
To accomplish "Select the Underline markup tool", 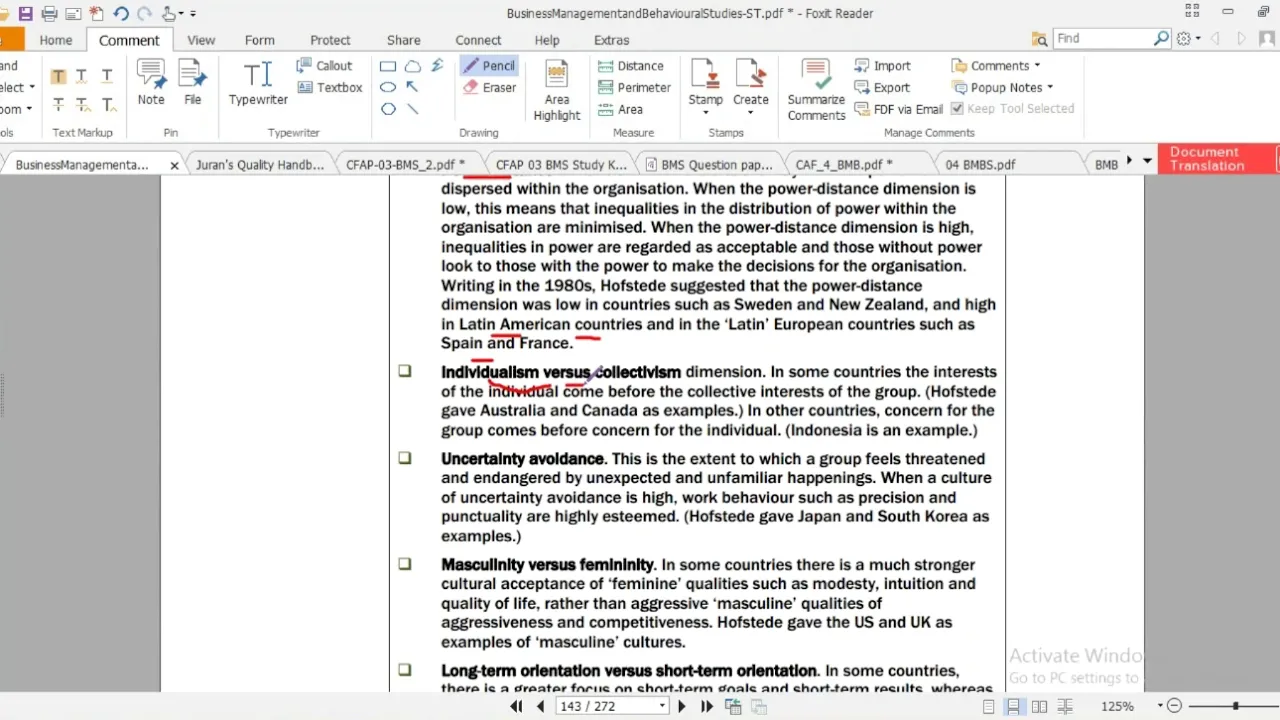I will point(107,76).
